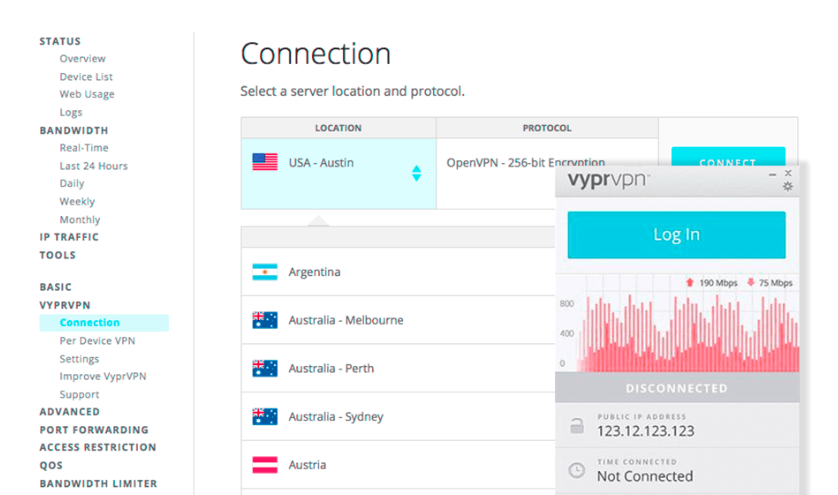Open Last 24 Hours bandwidth page
The image size is (838, 495).
(94, 166)
